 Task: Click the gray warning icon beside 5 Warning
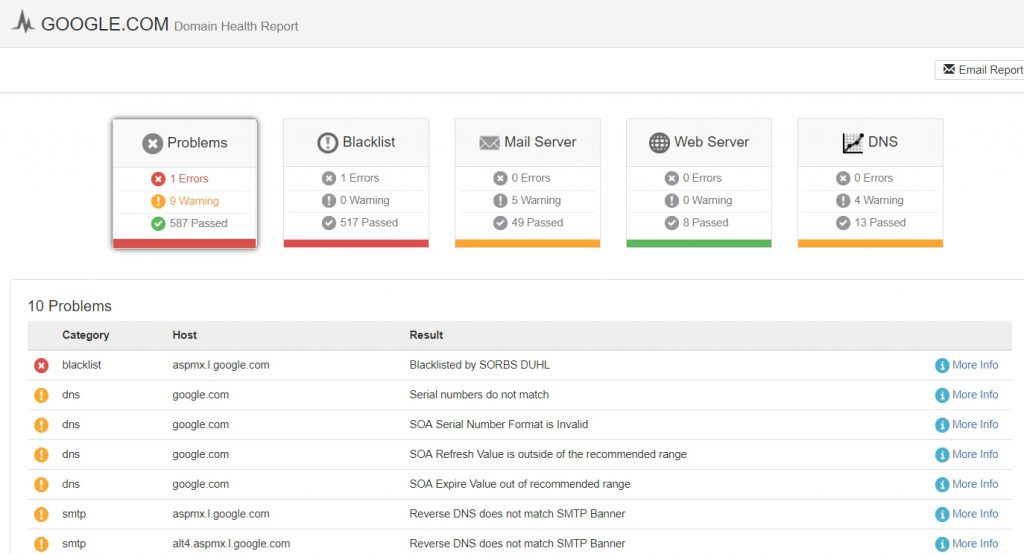pos(500,201)
